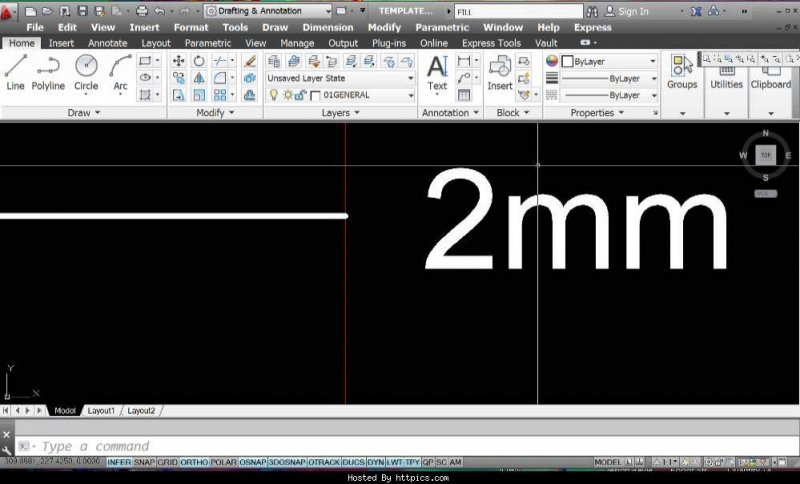Click the Undo arrow icon

pyautogui.click(x=160, y=11)
